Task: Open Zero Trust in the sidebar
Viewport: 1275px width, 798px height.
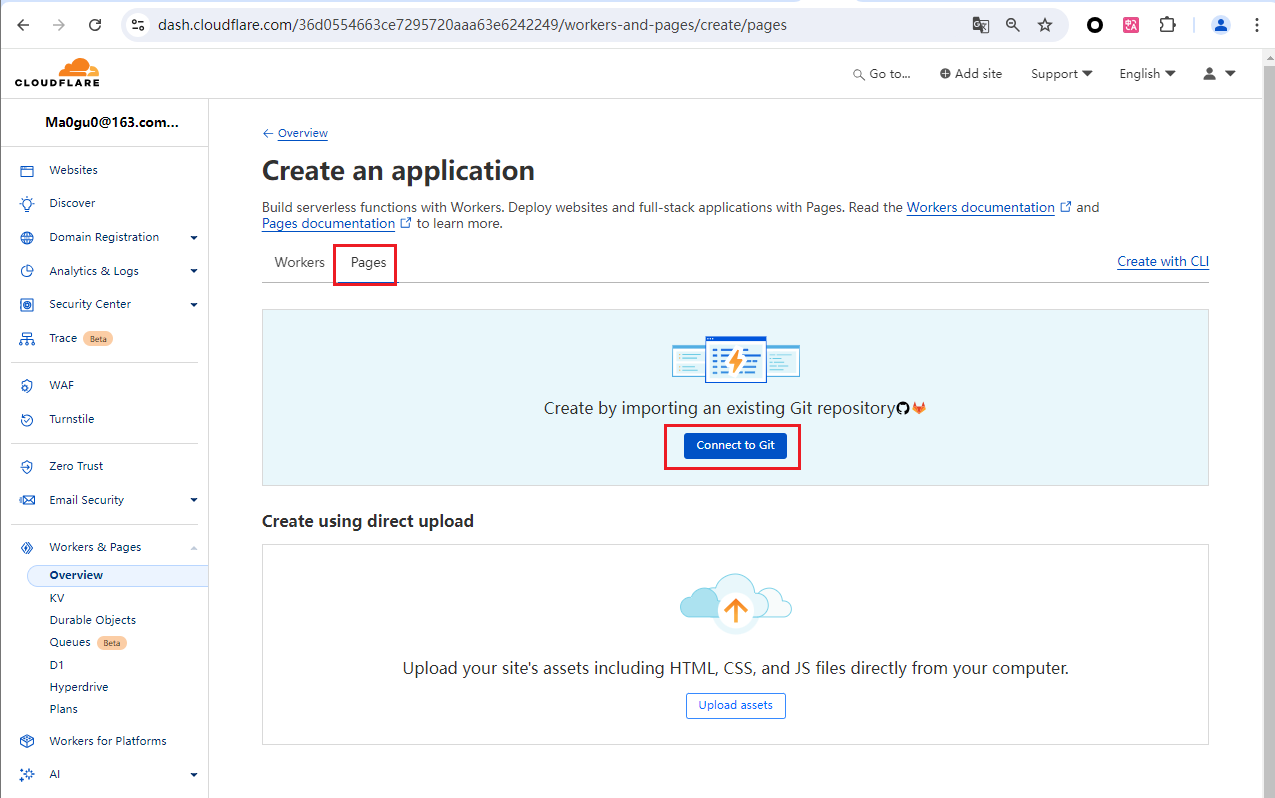Action: [76, 467]
